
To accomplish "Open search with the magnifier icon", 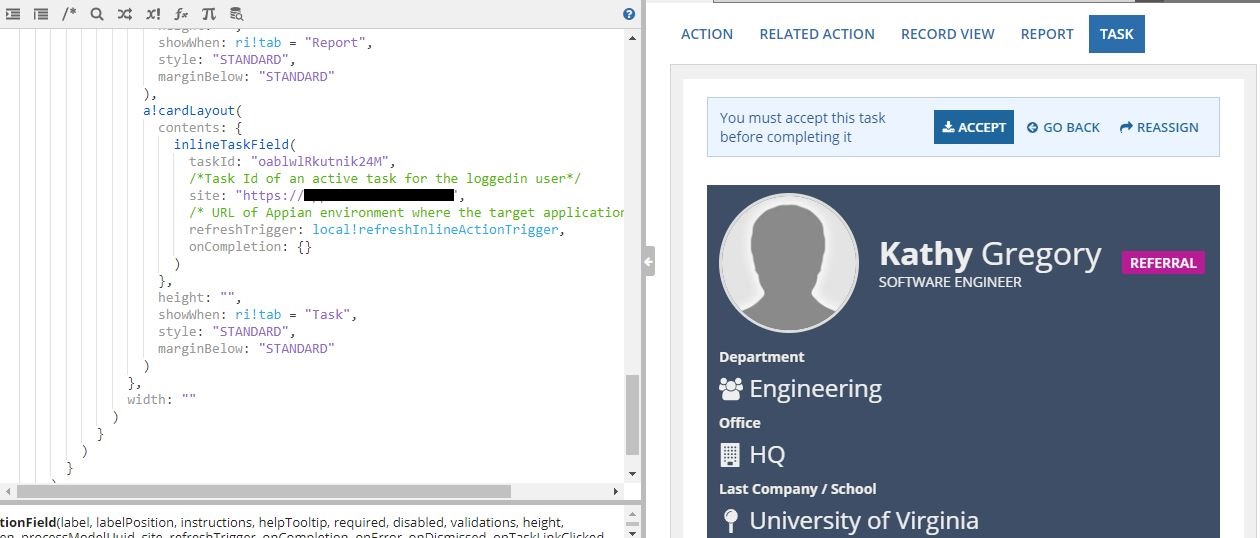I will pos(97,14).
